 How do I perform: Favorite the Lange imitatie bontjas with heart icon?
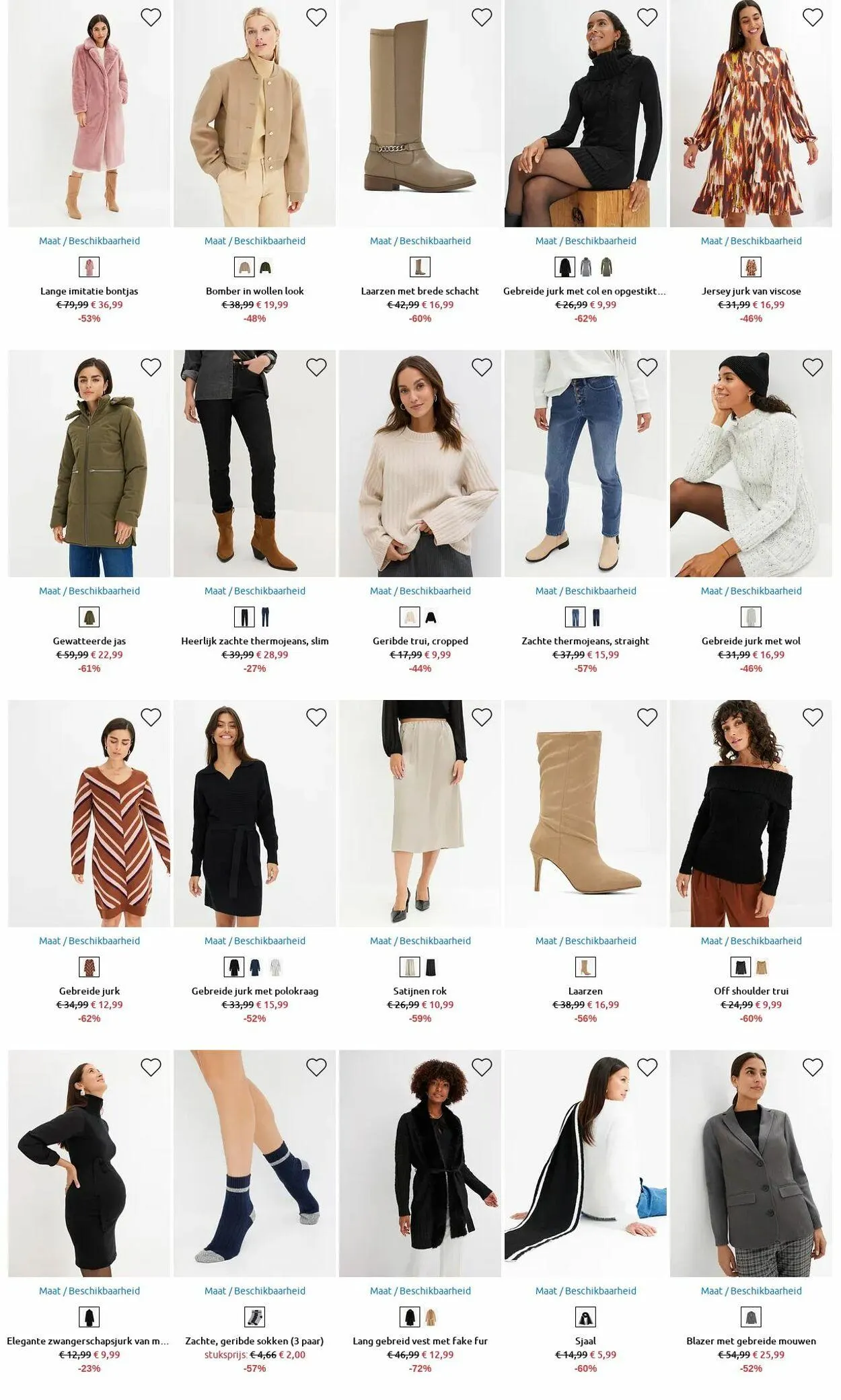pyautogui.click(x=151, y=17)
